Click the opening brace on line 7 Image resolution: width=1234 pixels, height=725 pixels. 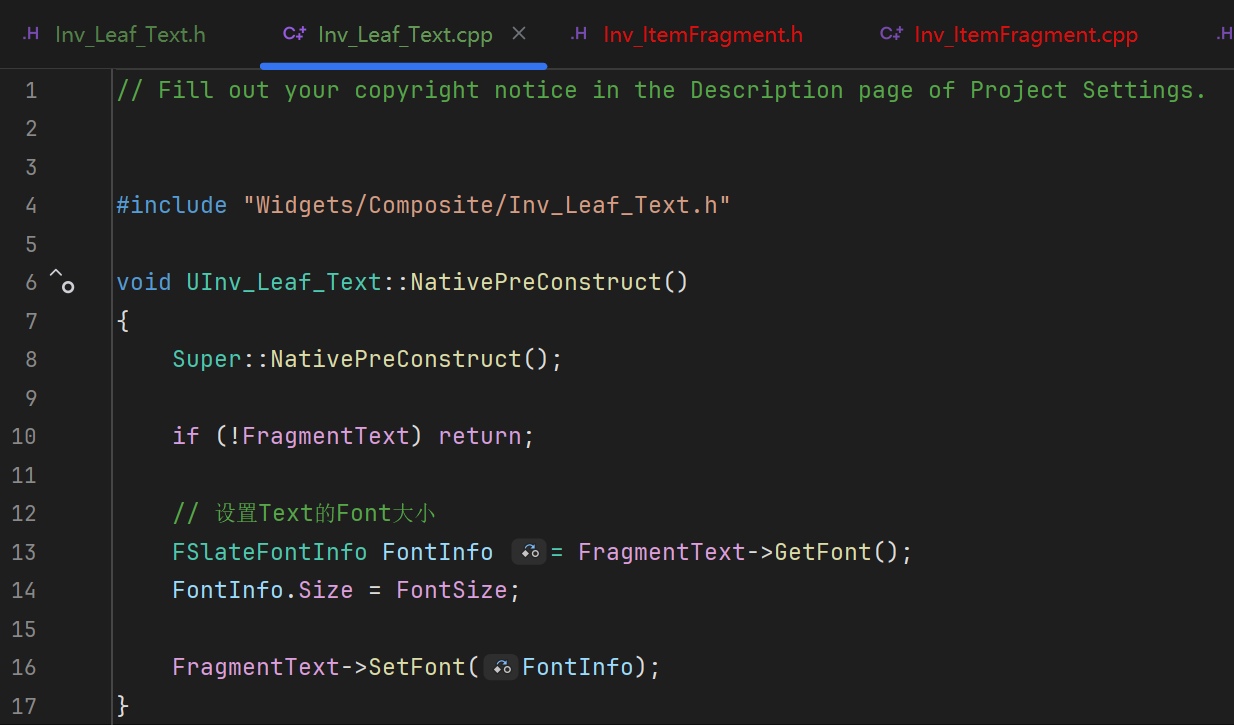[124, 321]
